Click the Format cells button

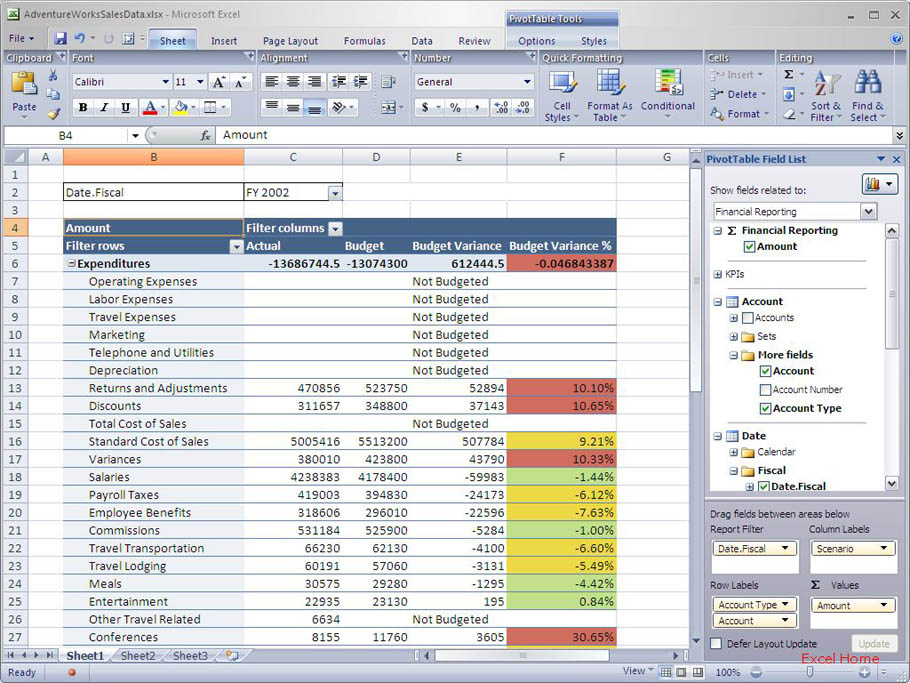tap(739, 114)
